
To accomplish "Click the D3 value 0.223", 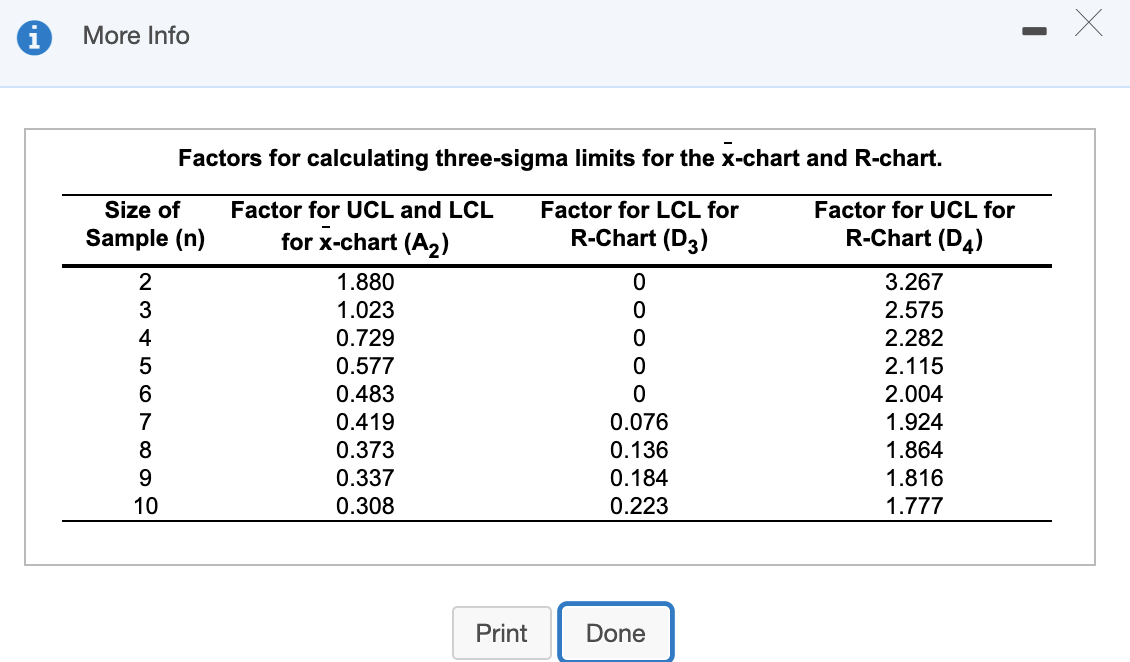I will [639, 506].
